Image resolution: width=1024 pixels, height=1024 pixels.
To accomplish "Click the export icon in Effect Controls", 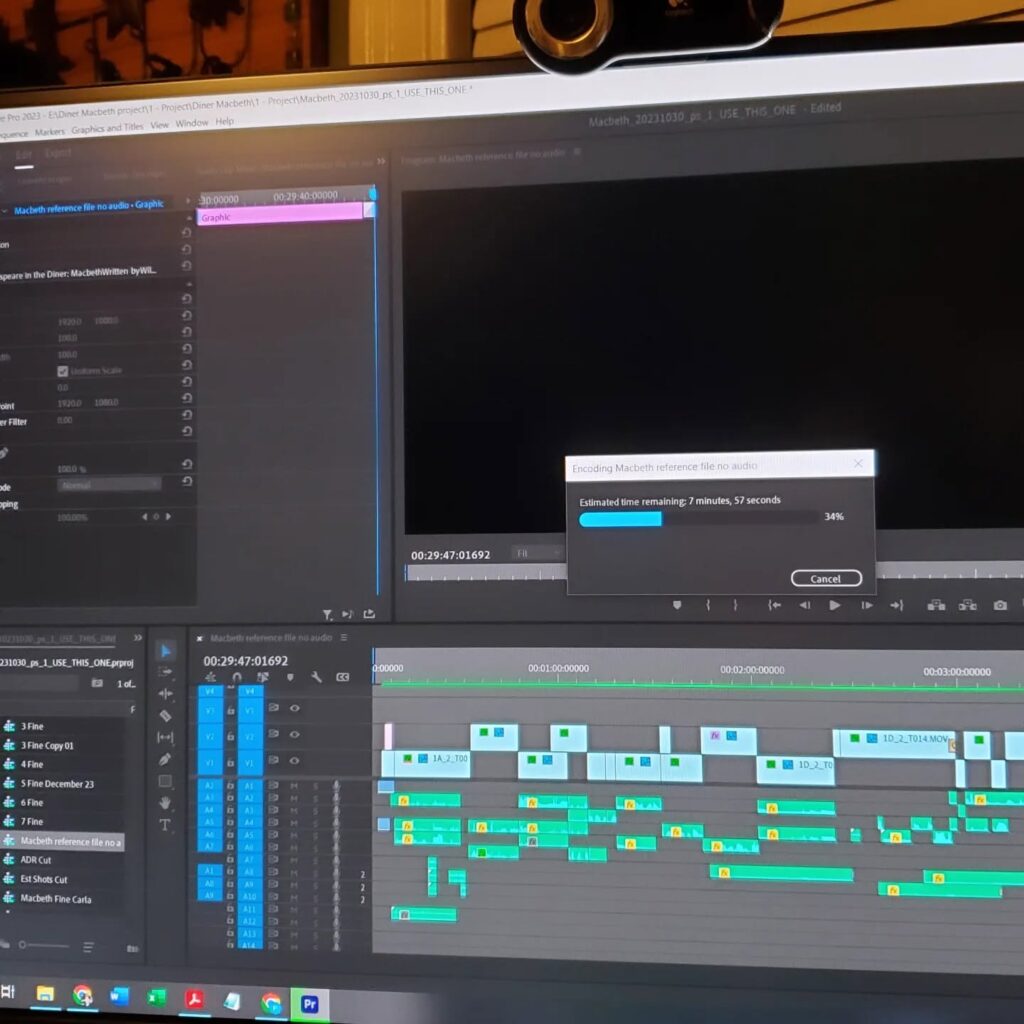I will point(369,614).
